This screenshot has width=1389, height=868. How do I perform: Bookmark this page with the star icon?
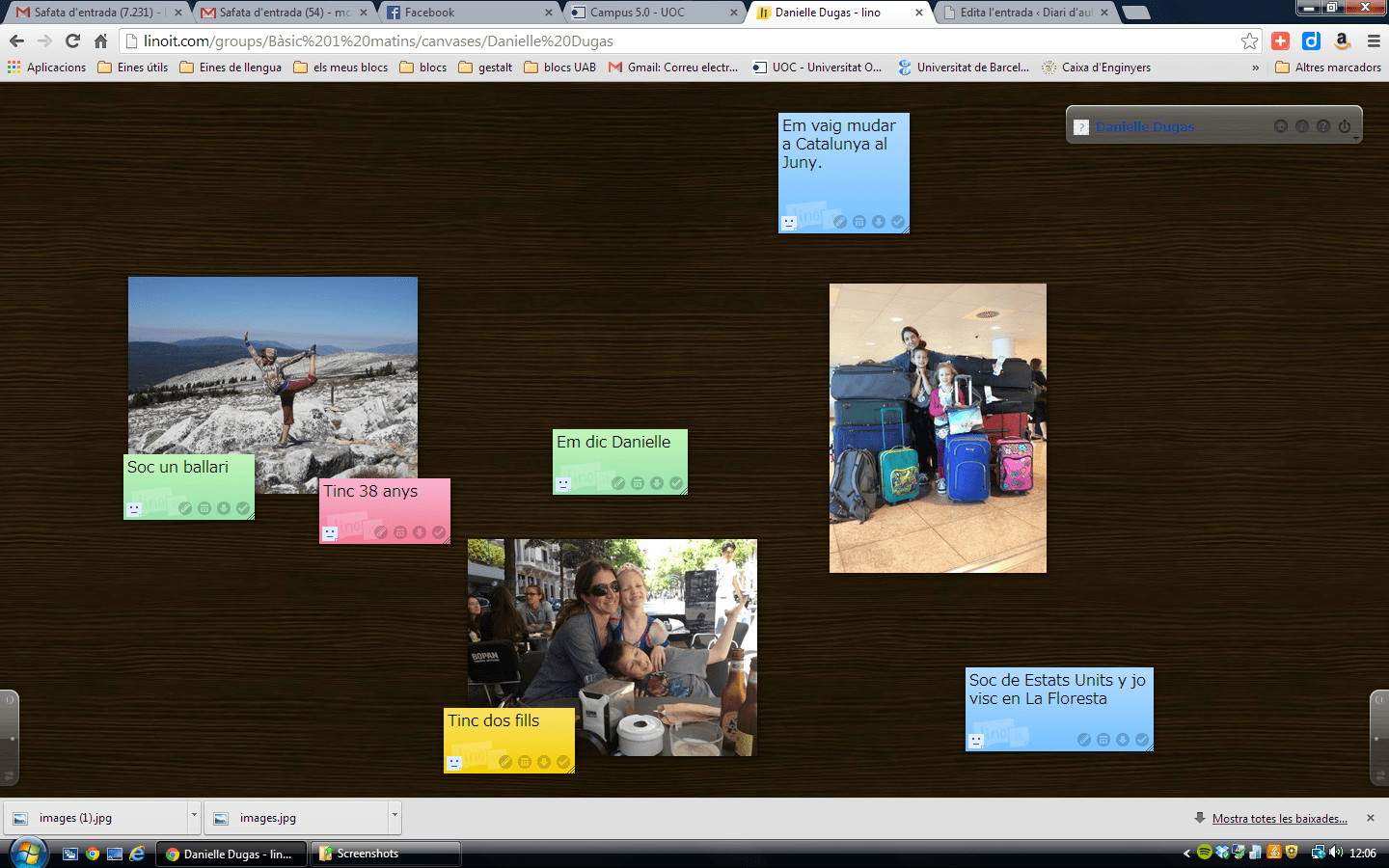click(x=1249, y=41)
